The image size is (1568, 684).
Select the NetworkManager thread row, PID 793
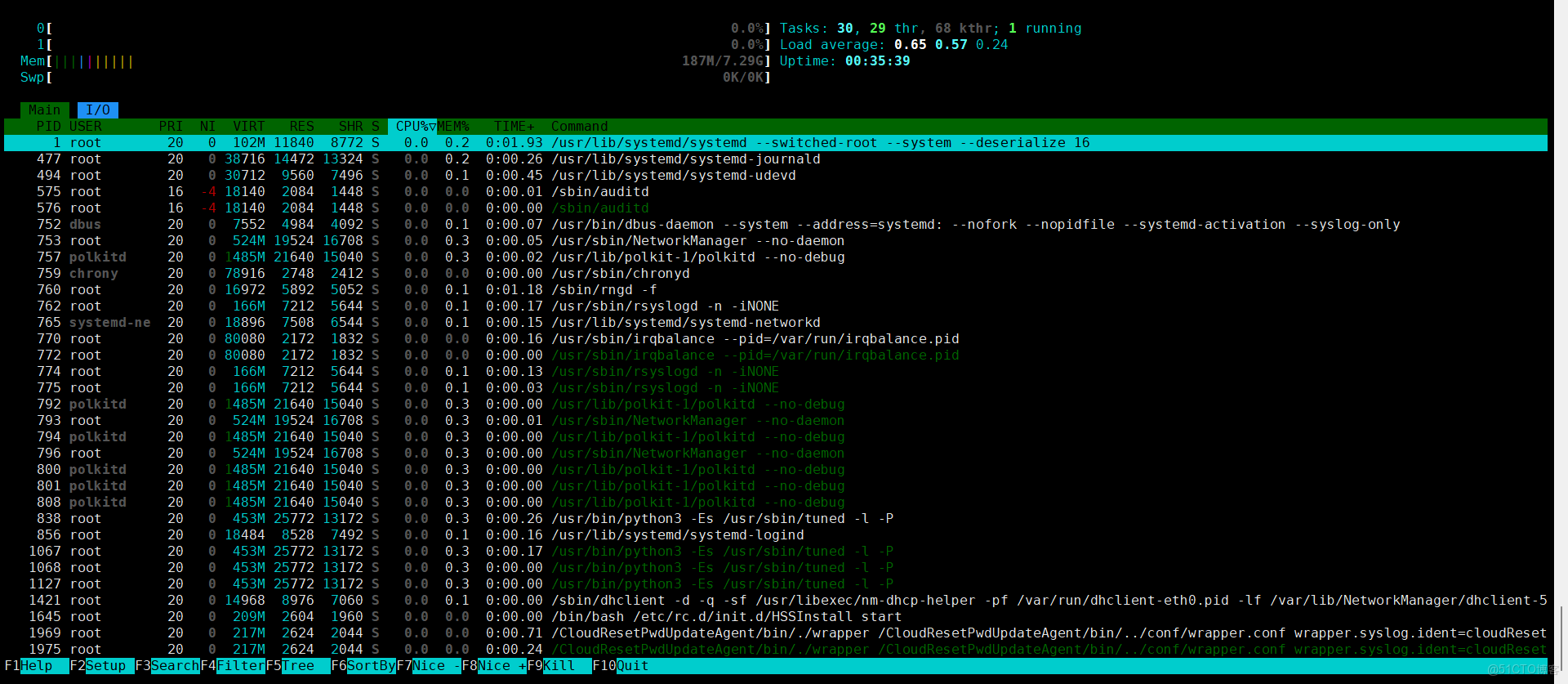(x=776, y=421)
